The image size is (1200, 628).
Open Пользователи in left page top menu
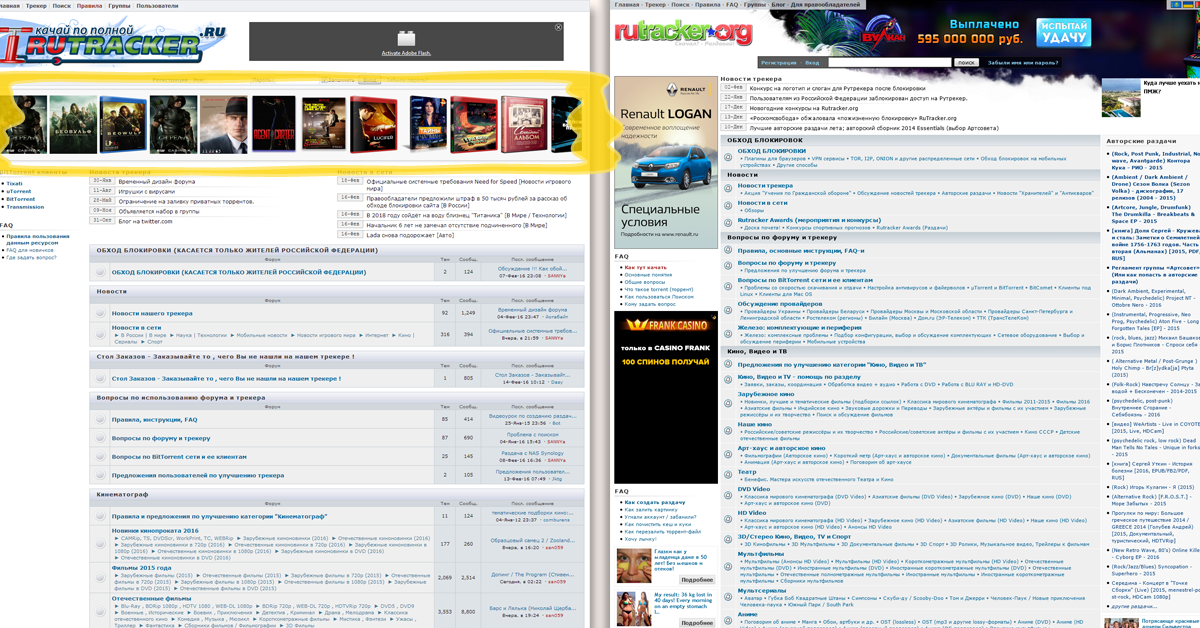click(x=157, y=6)
